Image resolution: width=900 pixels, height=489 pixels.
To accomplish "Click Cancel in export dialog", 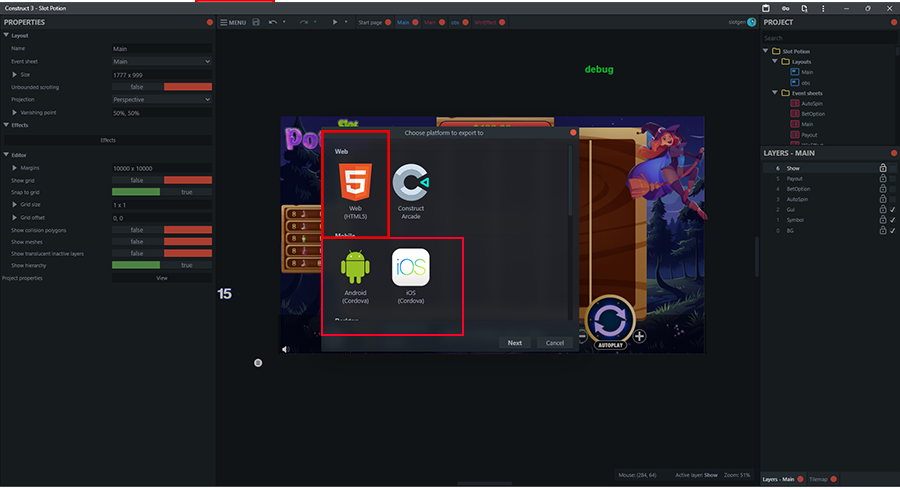I will [x=554, y=343].
